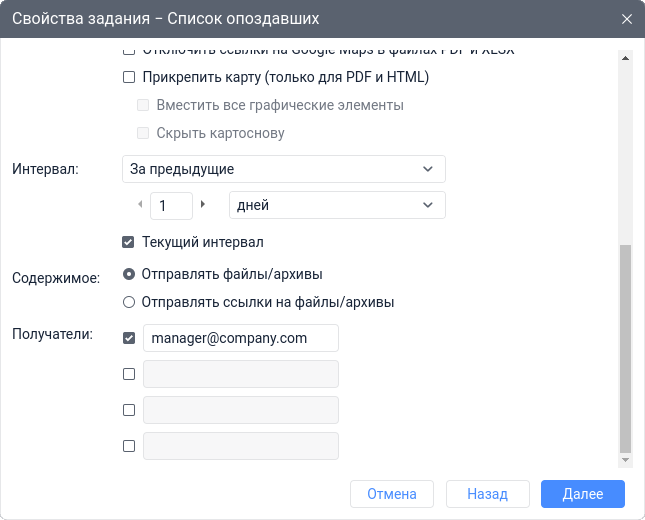Disable the manager@company.com recipient checkbox
Image resolution: width=645 pixels, height=520 pixels.
click(x=128, y=338)
